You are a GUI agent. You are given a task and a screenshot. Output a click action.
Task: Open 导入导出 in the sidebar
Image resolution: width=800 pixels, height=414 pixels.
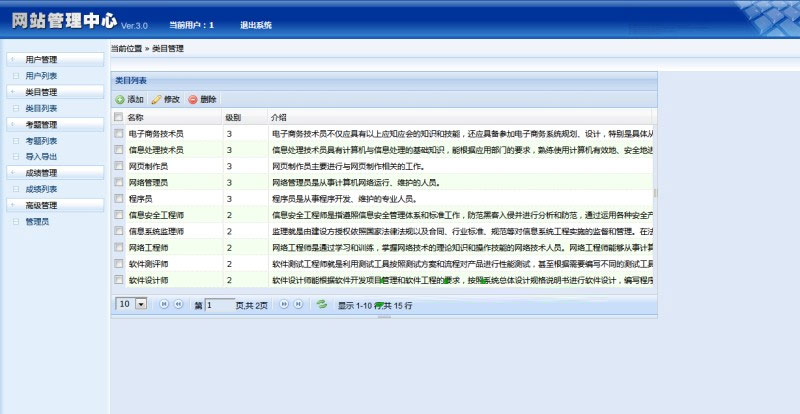(42, 156)
